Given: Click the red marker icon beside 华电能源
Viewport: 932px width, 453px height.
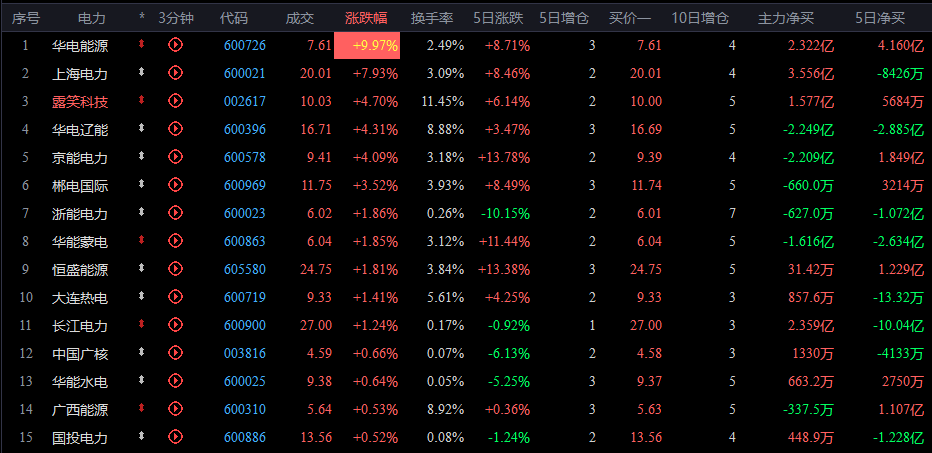Looking at the screenshot, I should click(141, 43).
